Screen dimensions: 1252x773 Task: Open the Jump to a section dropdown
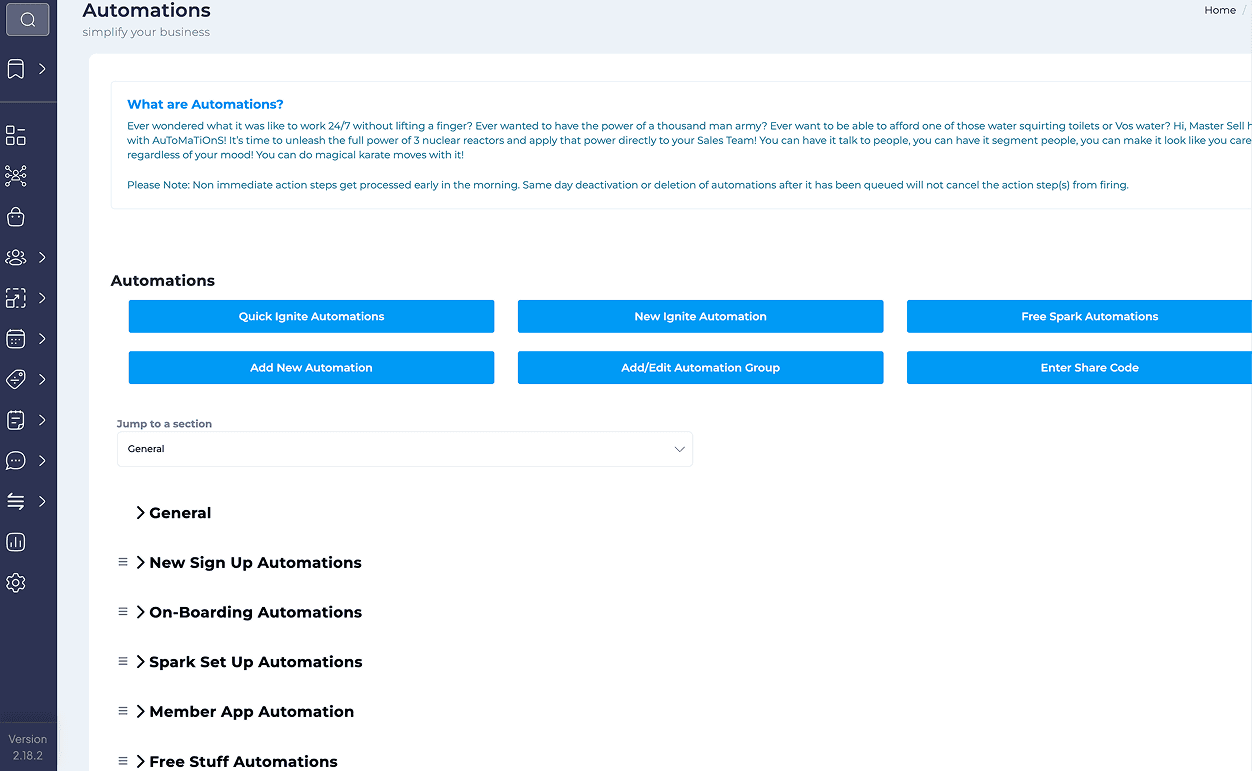[x=405, y=449]
